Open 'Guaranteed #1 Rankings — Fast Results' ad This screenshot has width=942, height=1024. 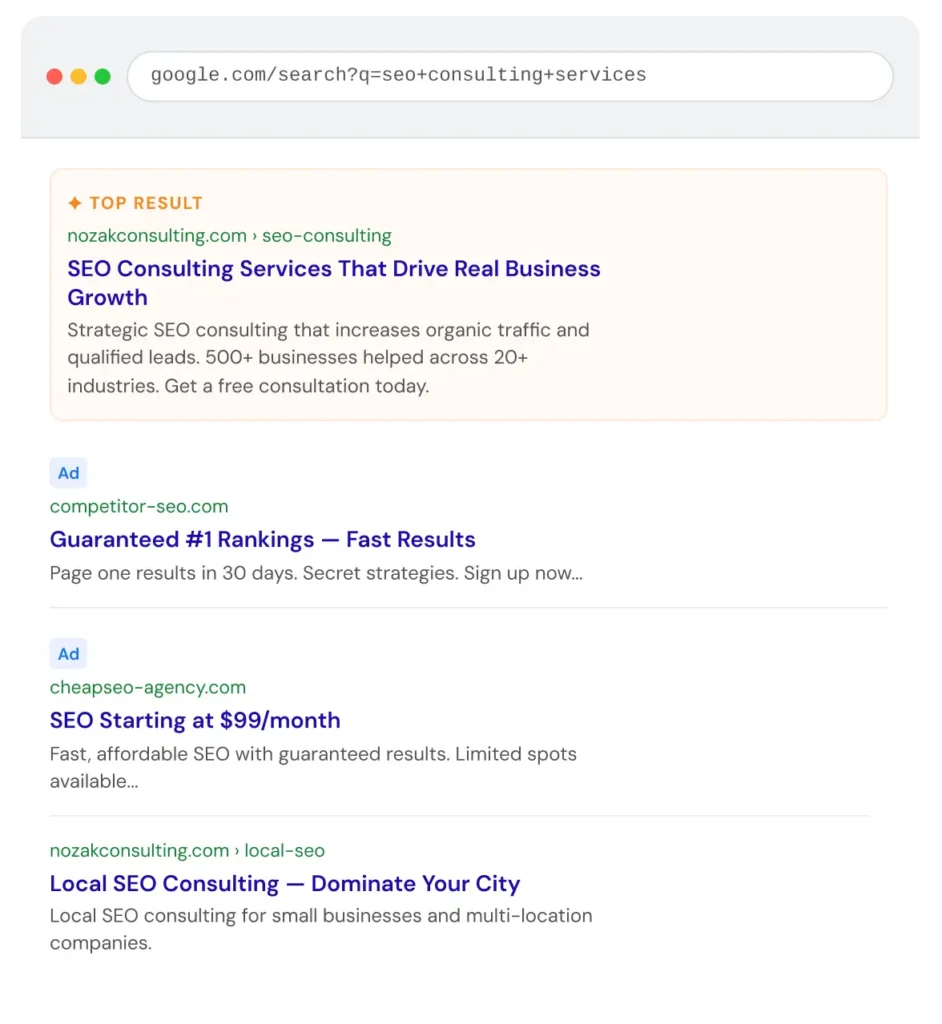tap(263, 539)
